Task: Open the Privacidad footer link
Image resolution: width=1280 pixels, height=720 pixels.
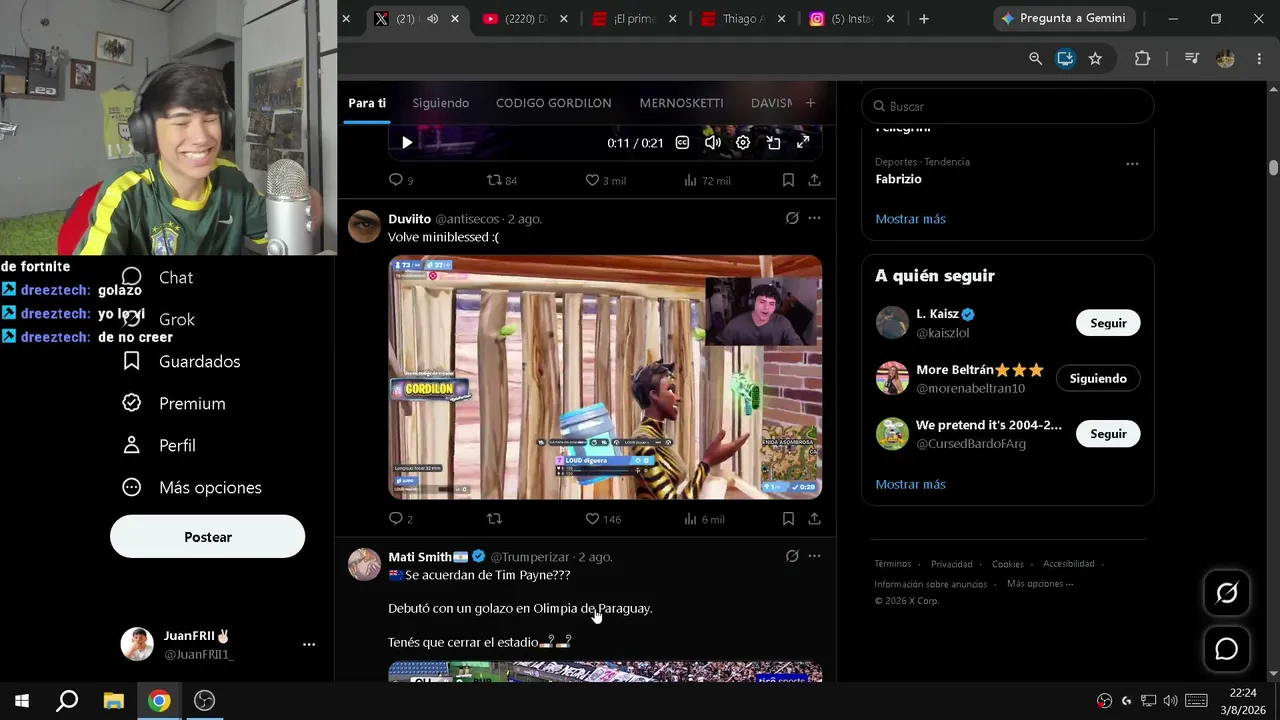Action: pos(952,564)
